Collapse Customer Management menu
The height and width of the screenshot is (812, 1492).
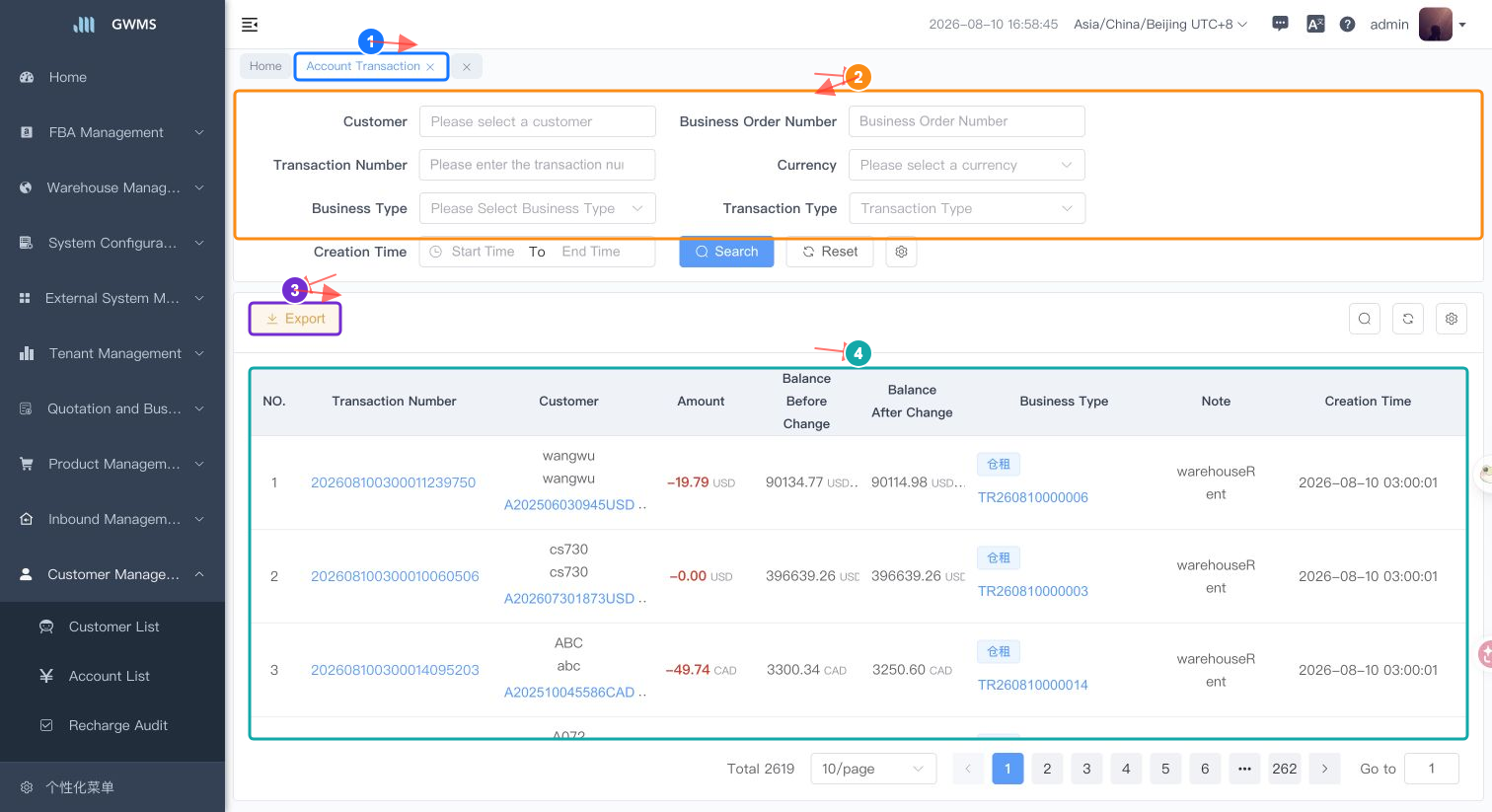[112, 574]
